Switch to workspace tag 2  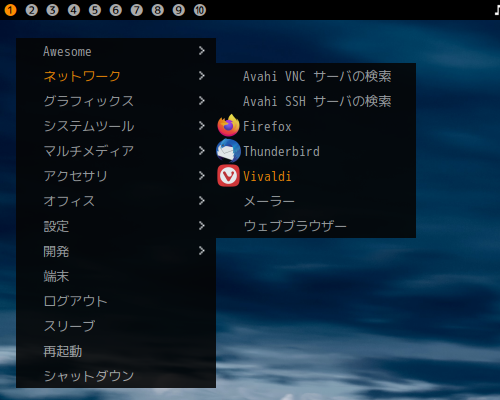click(32, 10)
